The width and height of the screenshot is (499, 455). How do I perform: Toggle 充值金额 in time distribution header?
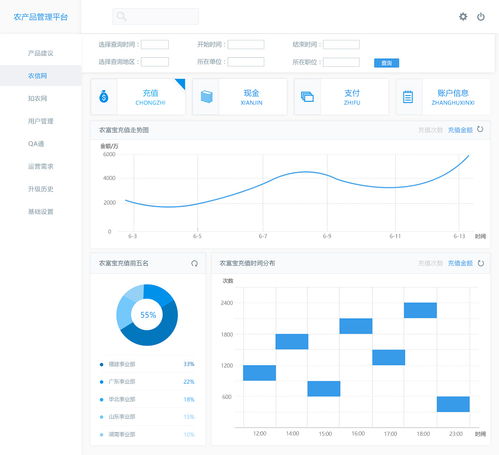coord(460,263)
